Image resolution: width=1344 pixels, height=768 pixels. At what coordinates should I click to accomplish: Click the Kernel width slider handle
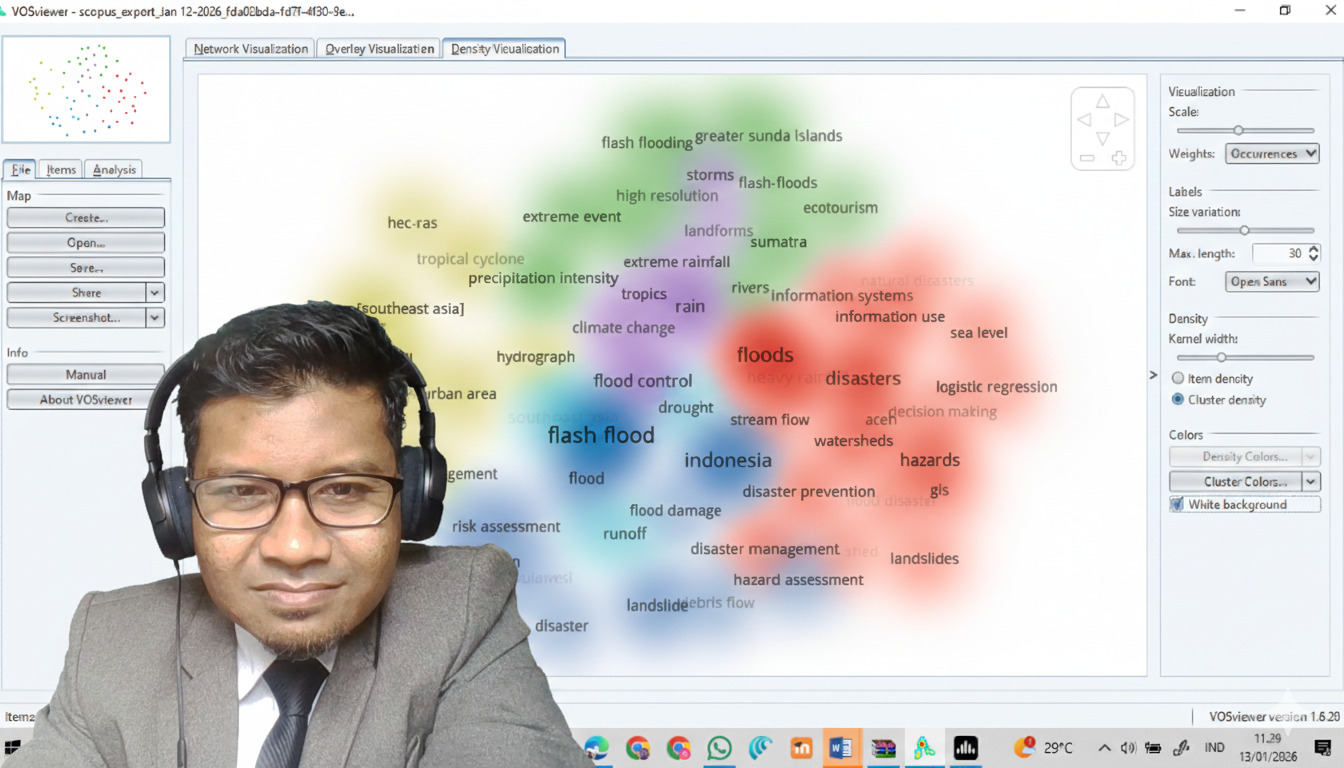(x=1221, y=357)
